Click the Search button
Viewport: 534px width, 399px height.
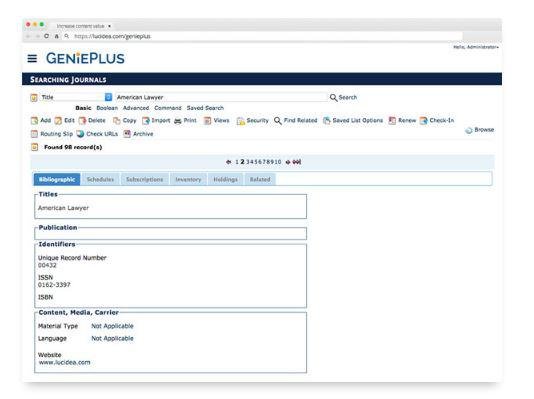pos(344,97)
